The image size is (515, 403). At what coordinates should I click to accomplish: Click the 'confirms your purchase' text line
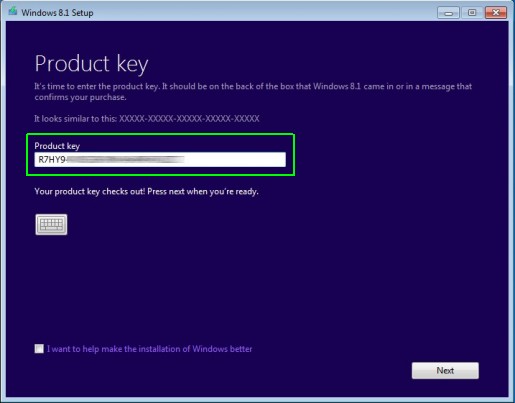click(x=80, y=97)
